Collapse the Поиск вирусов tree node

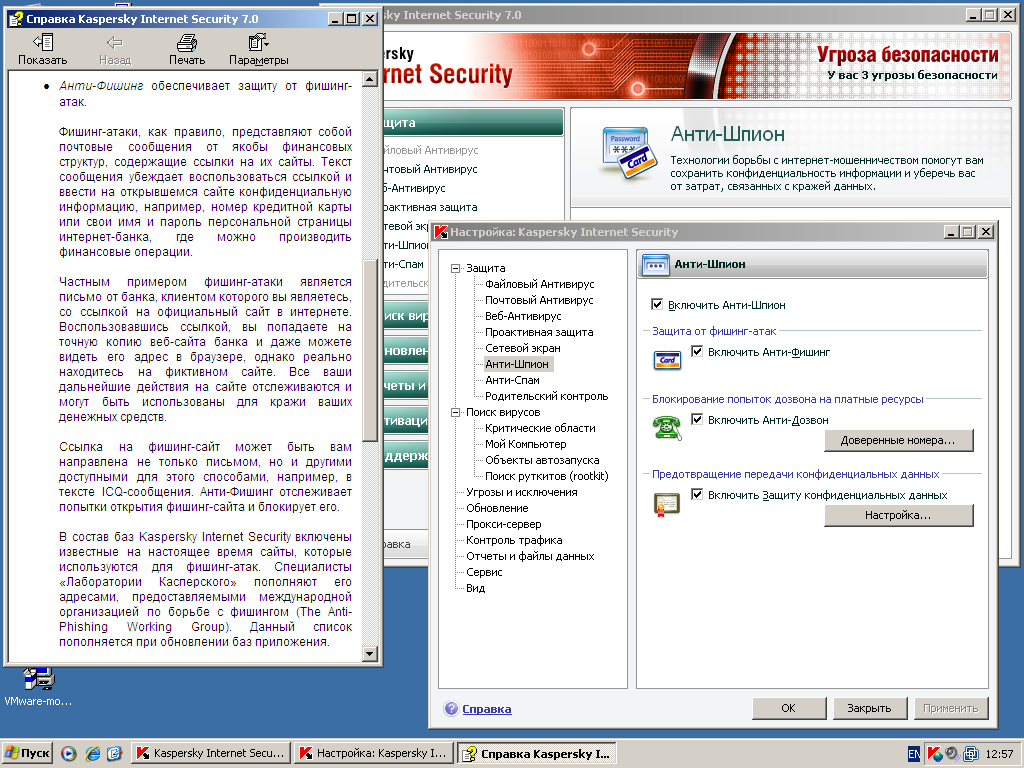click(x=456, y=412)
